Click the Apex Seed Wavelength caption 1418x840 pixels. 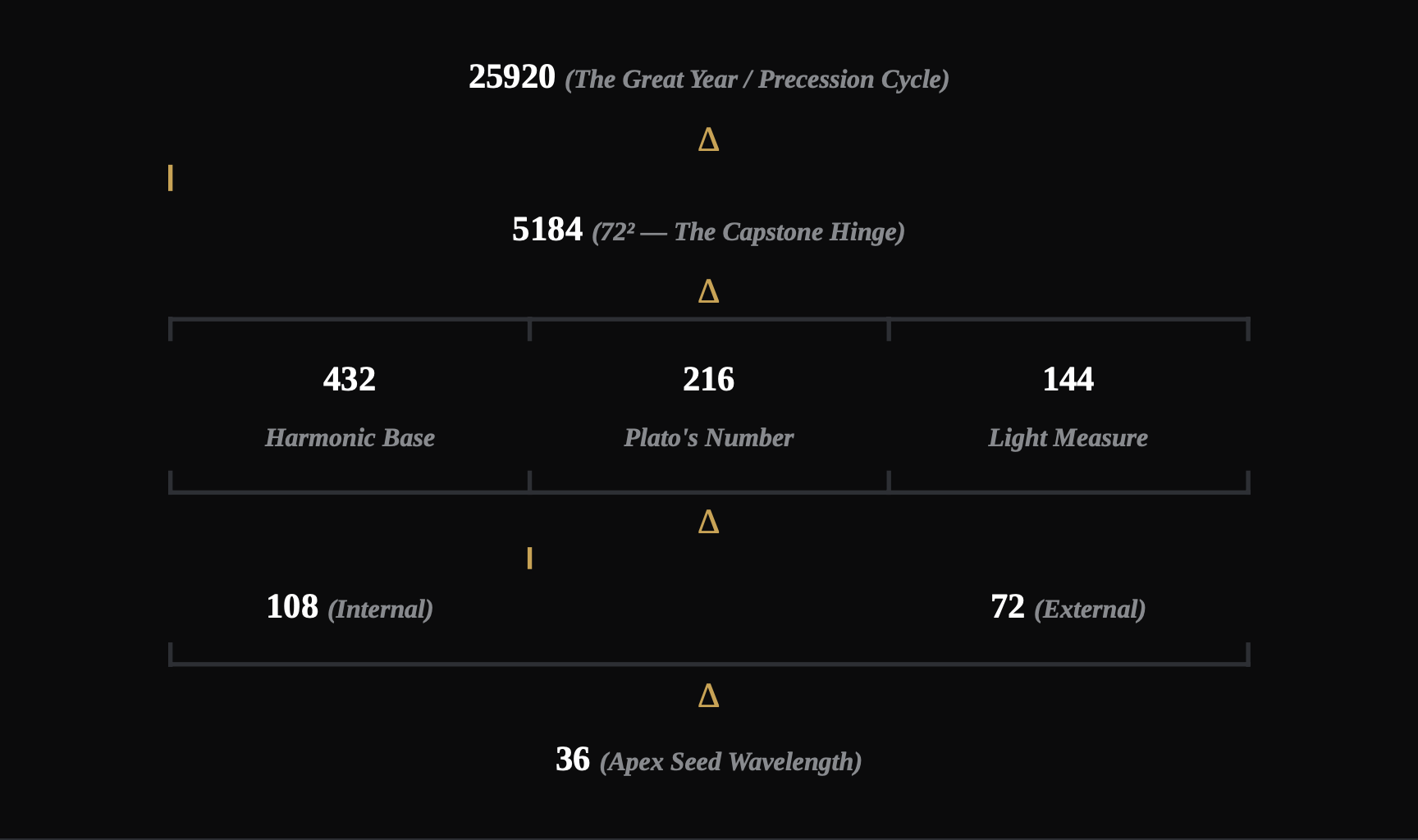(x=730, y=762)
